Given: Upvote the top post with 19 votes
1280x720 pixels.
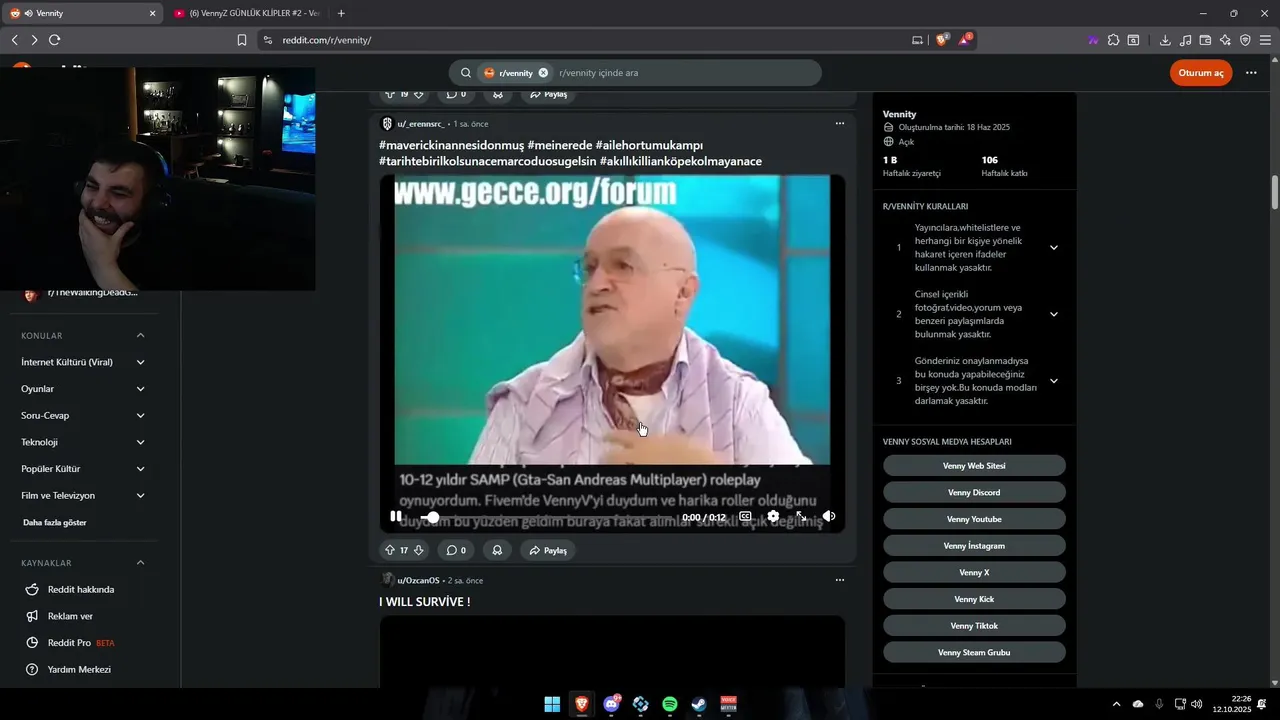Looking at the screenshot, I should tap(390, 94).
